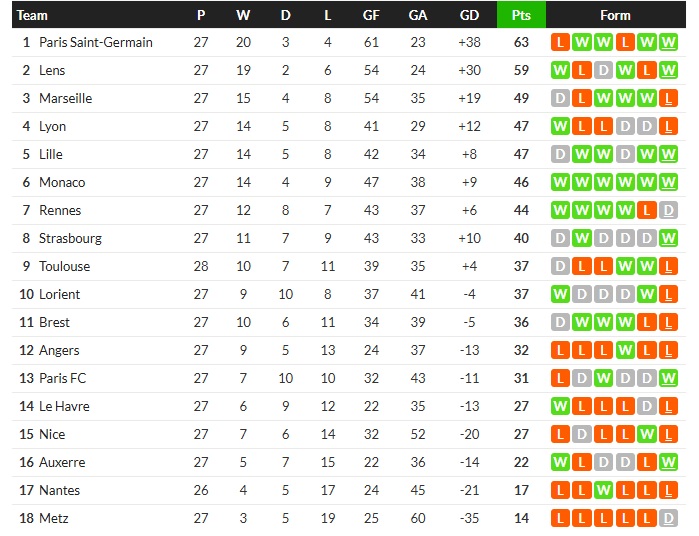Sort by the GD column header
The height and width of the screenshot is (536, 699).
point(470,15)
